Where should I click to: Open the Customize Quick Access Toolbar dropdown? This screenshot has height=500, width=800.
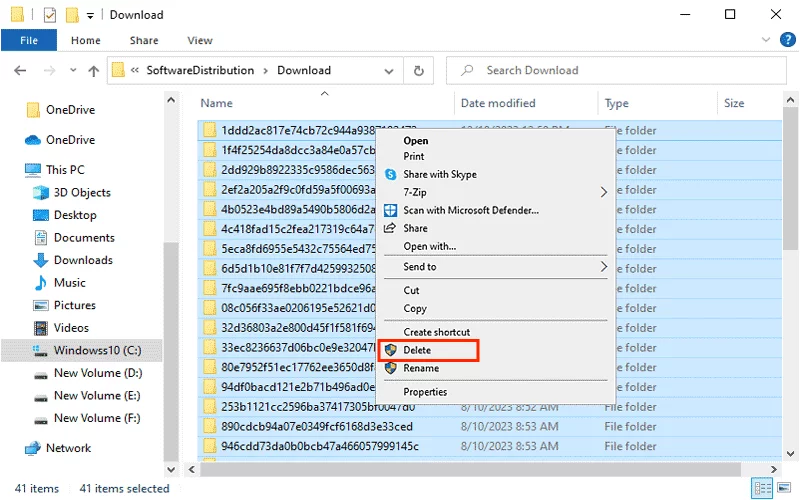point(90,16)
